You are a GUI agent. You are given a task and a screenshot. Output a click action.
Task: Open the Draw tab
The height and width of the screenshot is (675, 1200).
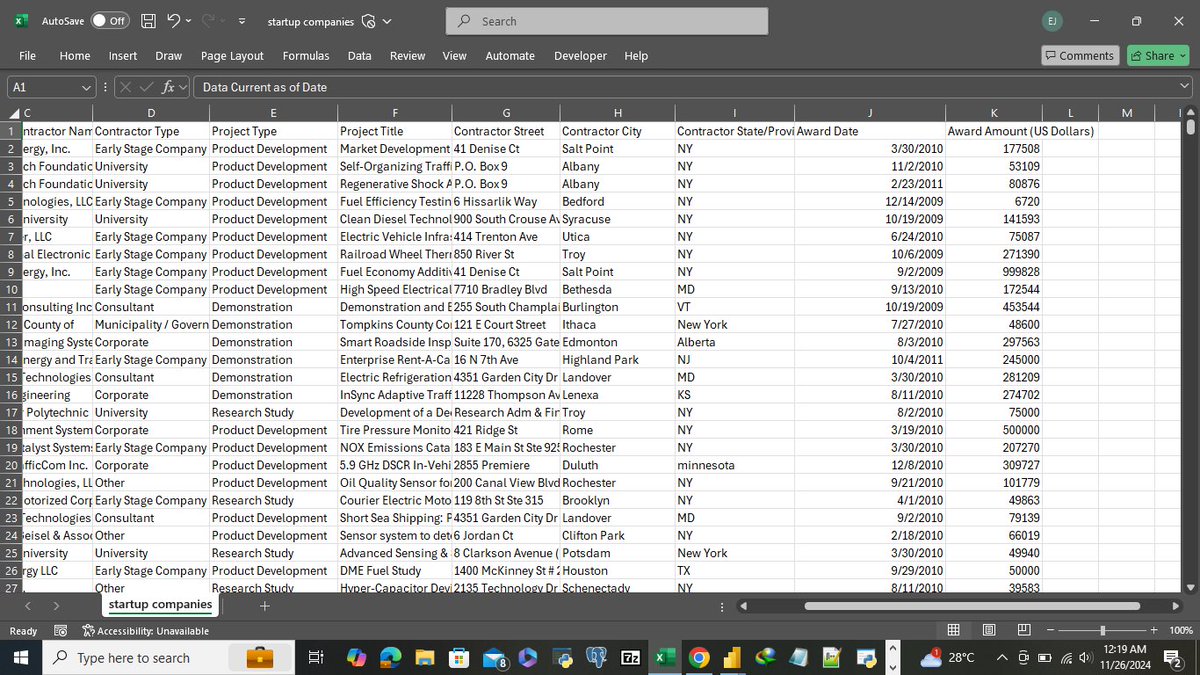point(169,56)
